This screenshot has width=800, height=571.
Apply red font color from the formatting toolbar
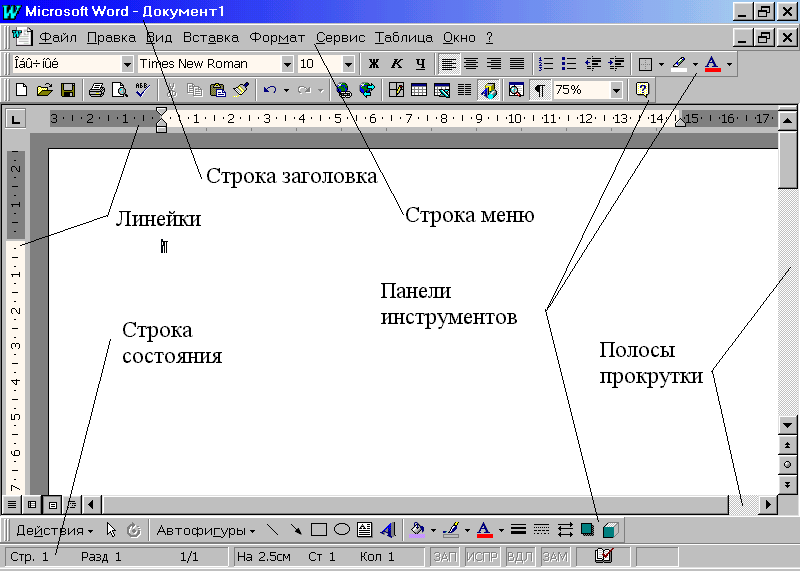click(x=713, y=64)
